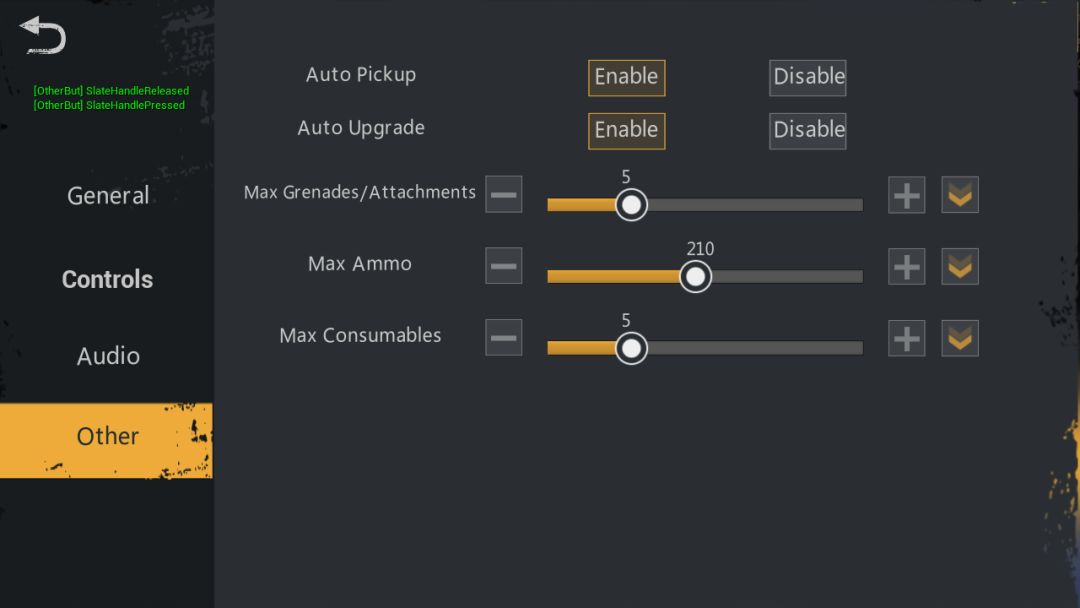Expand the Max Consumables chevron
Screen dimensions: 1080x608
960,338
